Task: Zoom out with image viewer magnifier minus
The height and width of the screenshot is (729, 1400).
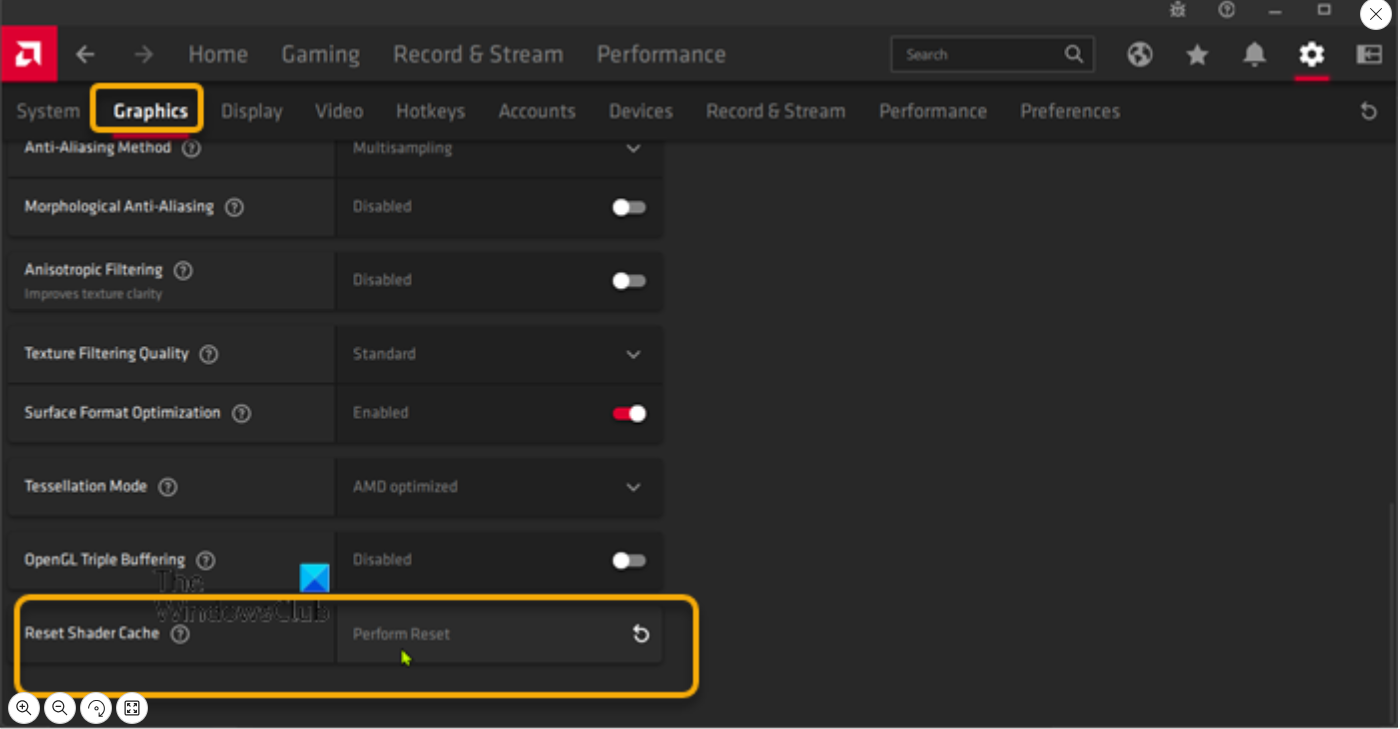Action: click(60, 708)
